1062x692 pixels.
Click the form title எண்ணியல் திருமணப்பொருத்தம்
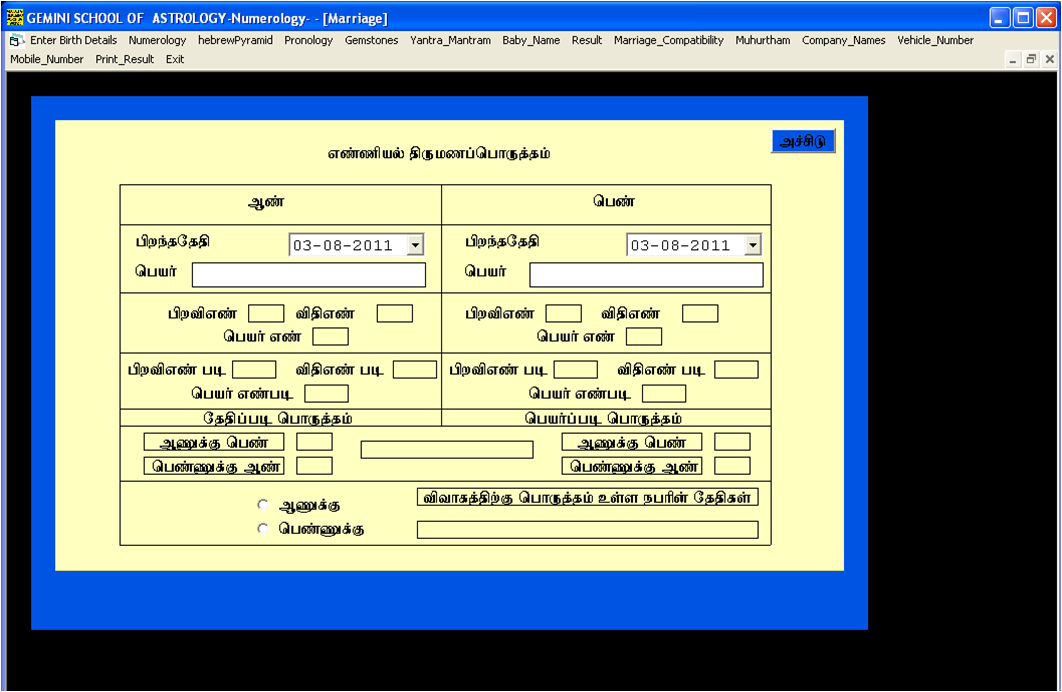(x=439, y=154)
